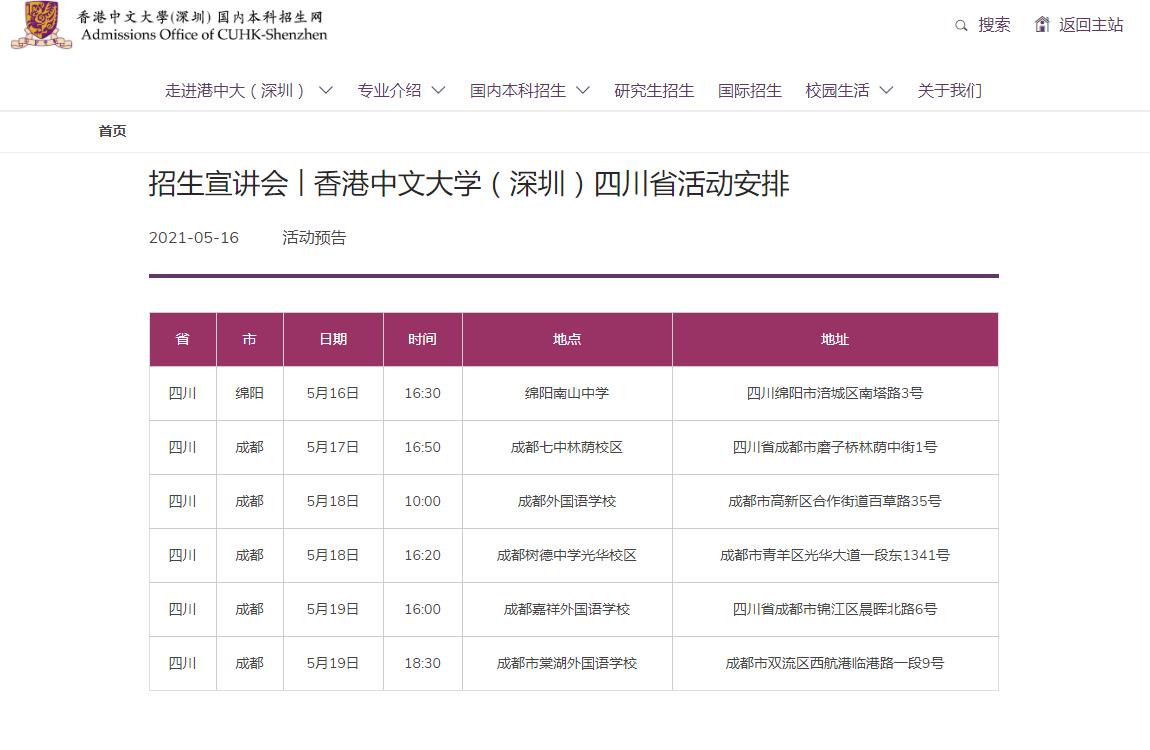
Task: Expand chevron next to 走进港中大（深圳）
Action: coord(326,90)
